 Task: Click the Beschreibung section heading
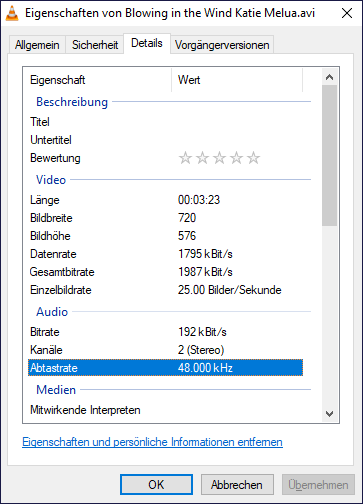[x=72, y=102]
